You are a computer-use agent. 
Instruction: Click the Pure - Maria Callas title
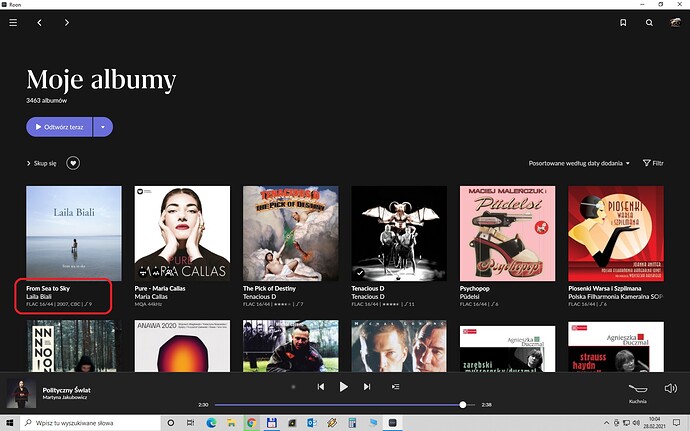[x=160, y=288]
